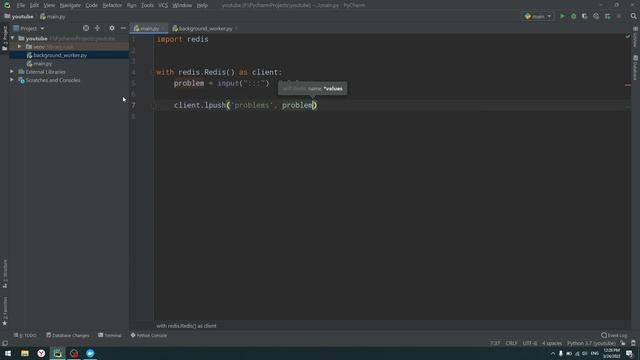The width and height of the screenshot is (640, 360).
Task: Collapse the youtube project root folder
Action: pyautogui.click(x=13, y=38)
